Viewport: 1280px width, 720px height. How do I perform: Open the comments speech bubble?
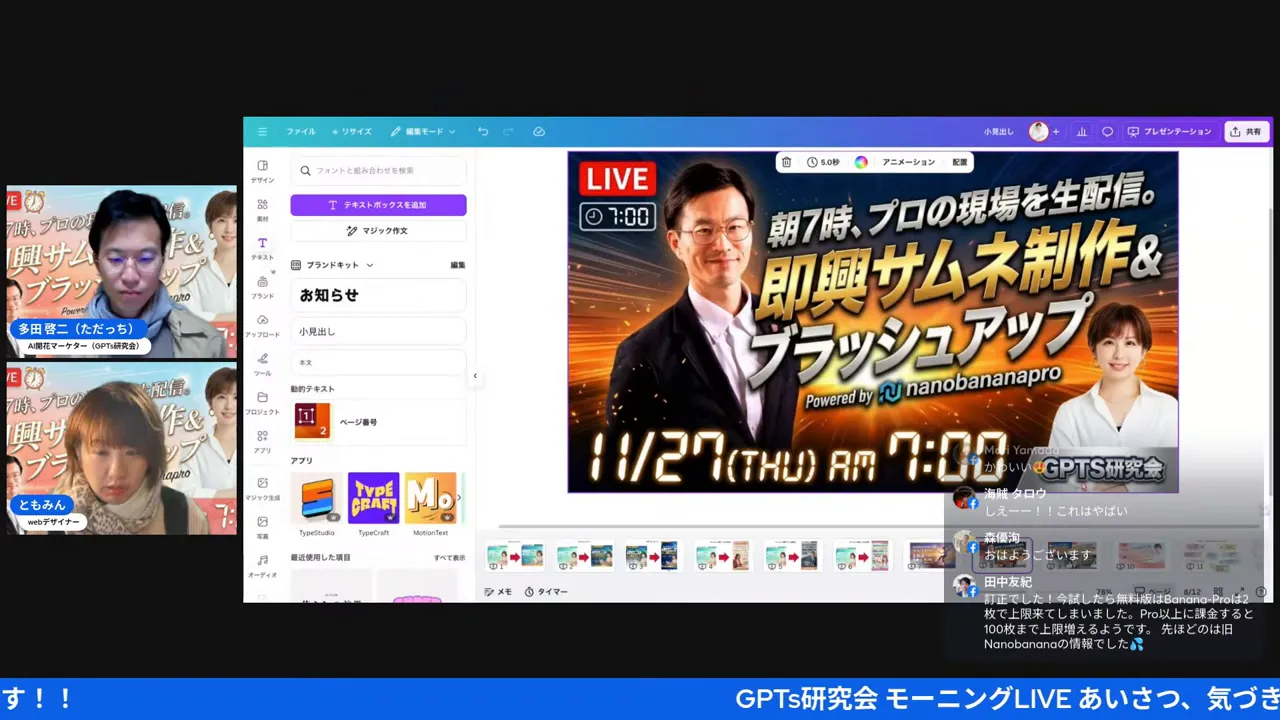click(1107, 132)
